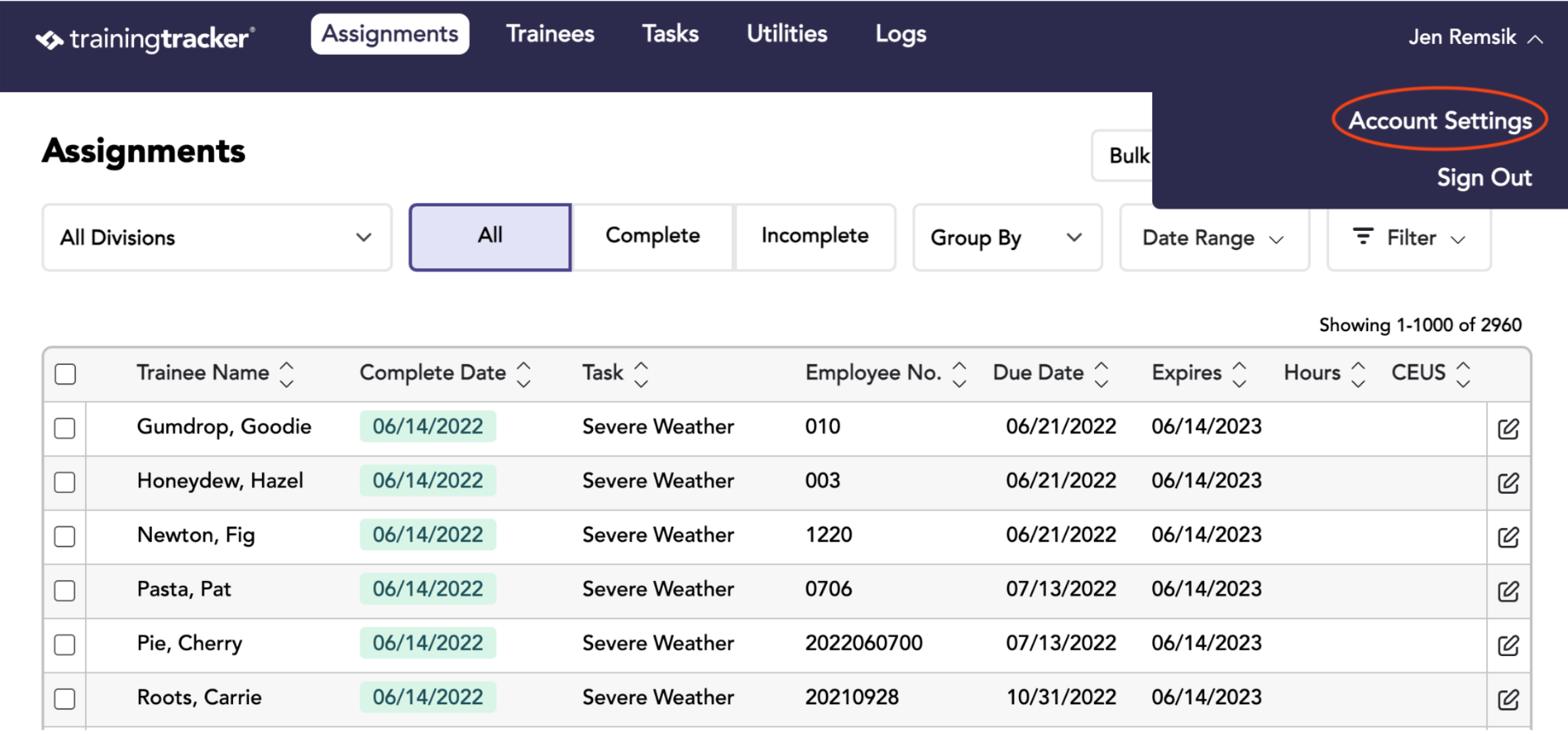This screenshot has width=1568, height=734.
Task: Go to the Trainees tab
Action: 550,34
